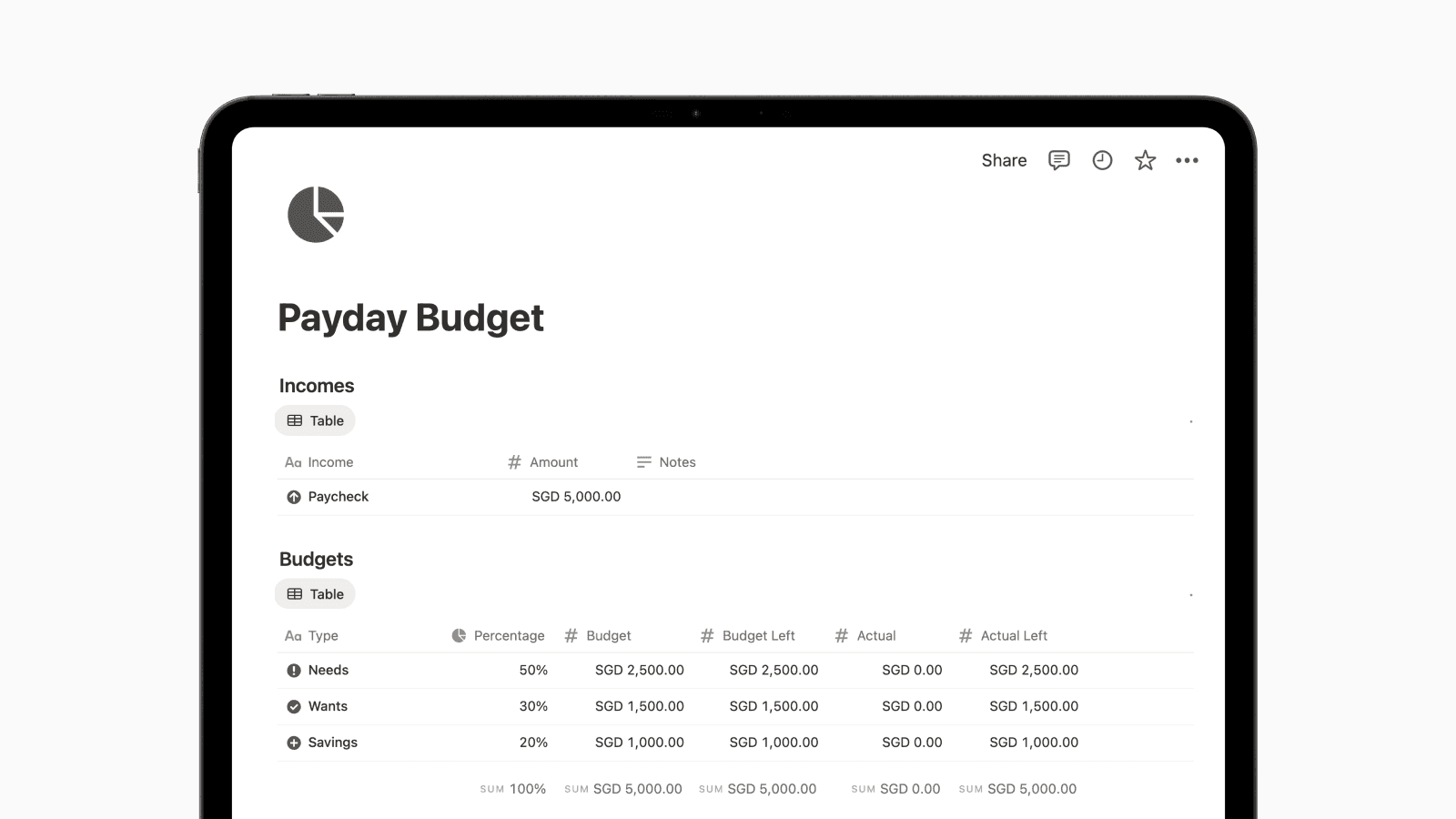Click the Savings Actual Left cell
The width and height of the screenshot is (1456, 819).
coord(1034,743)
